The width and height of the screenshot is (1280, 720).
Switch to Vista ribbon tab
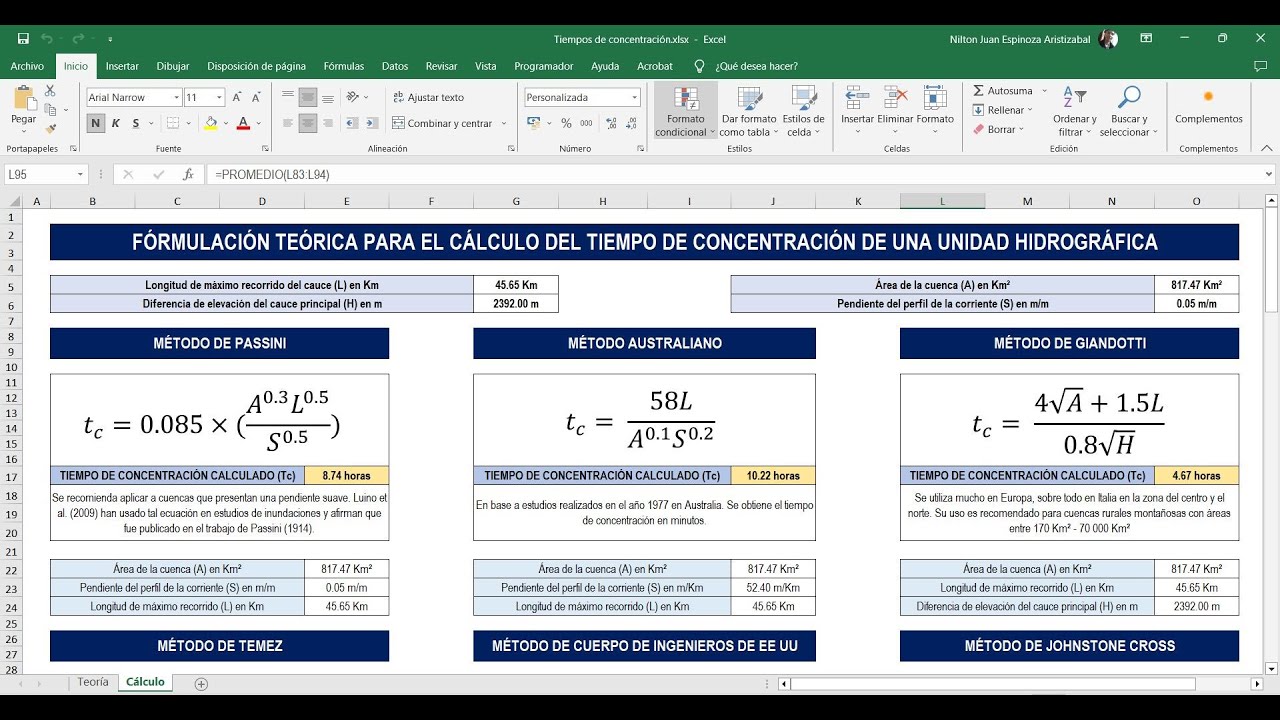pyautogui.click(x=486, y=66)
